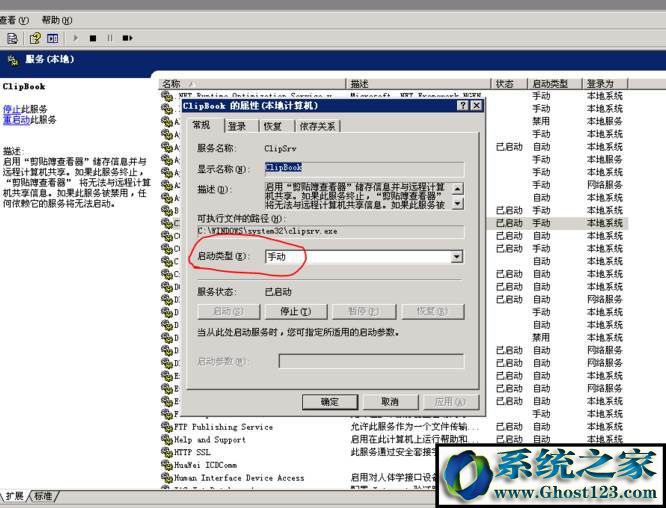Viewport: 666px width, 508px height.
Task: Click the Help and Support gear icon
Action: (166, 439)
